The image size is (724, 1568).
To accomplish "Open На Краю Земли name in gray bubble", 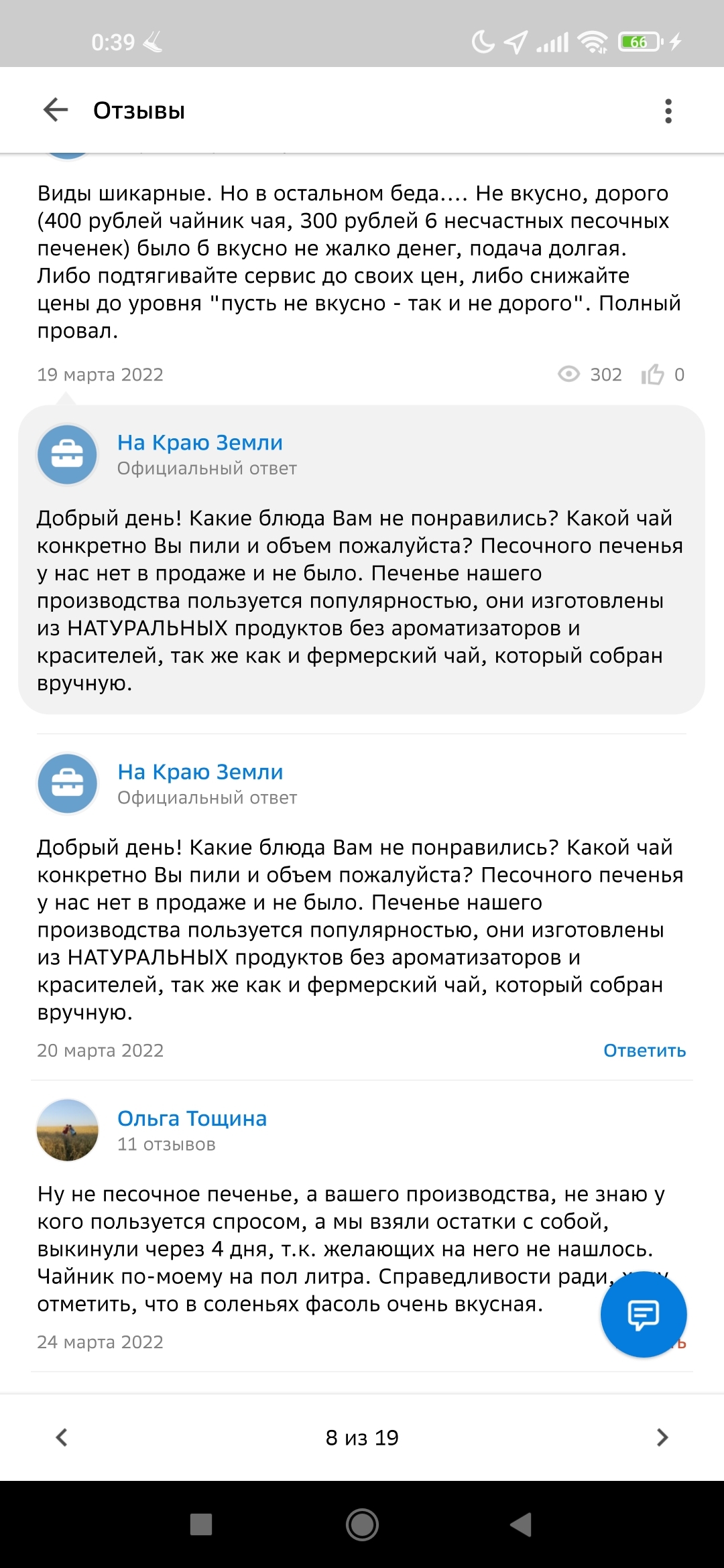I will pyautogui.click(x=200, y=443).
